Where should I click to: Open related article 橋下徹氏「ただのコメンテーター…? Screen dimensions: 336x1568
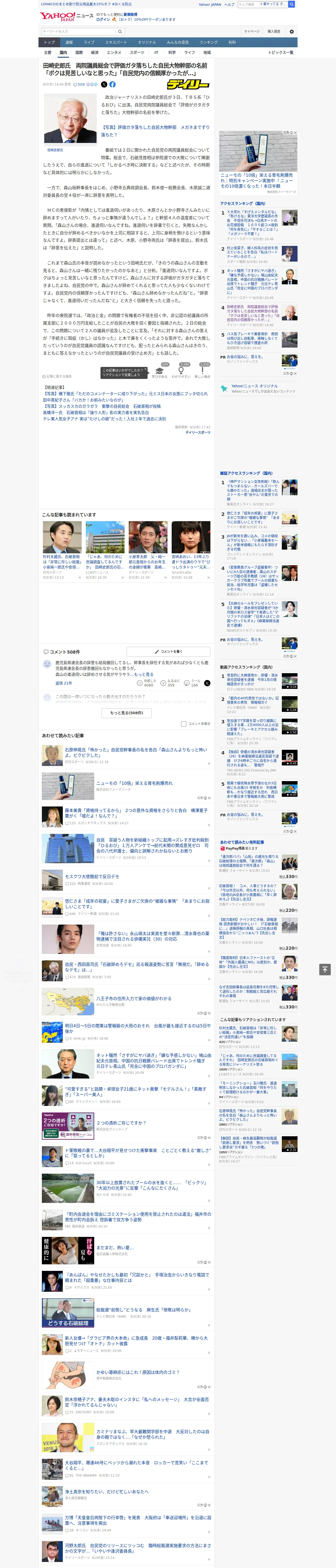125,394
